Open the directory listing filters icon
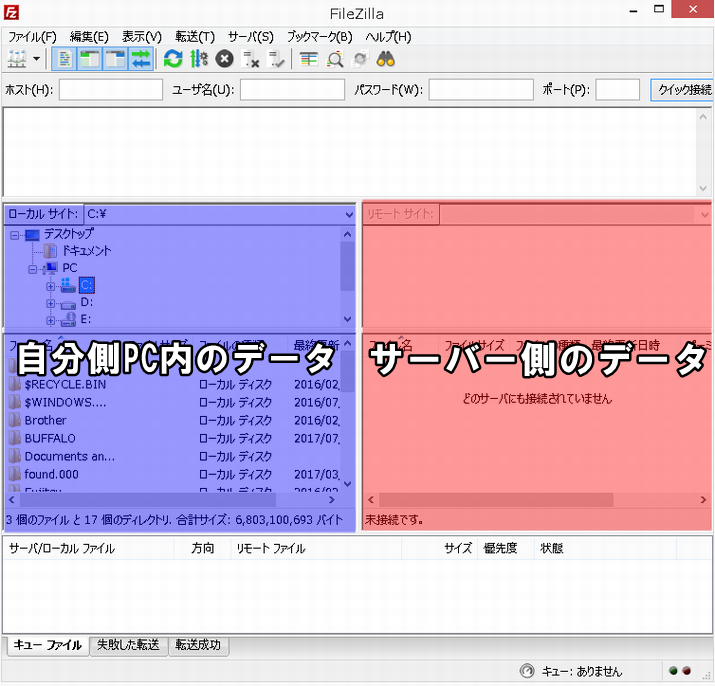The width and height of the screenshot is (715, 686). (309, 59)
